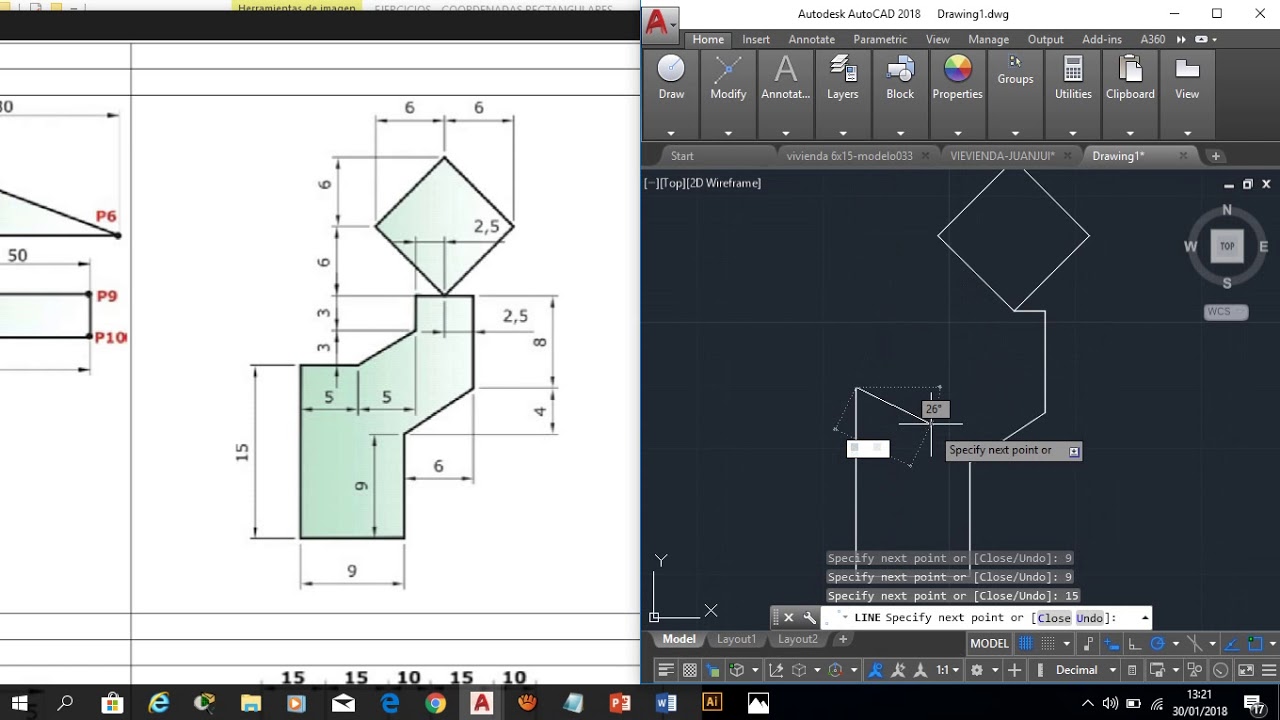Image resolution: width=1280 pixels, height=720 pixels.
Task: Click the MODEL space button in status bar
Action: point(990,643)
